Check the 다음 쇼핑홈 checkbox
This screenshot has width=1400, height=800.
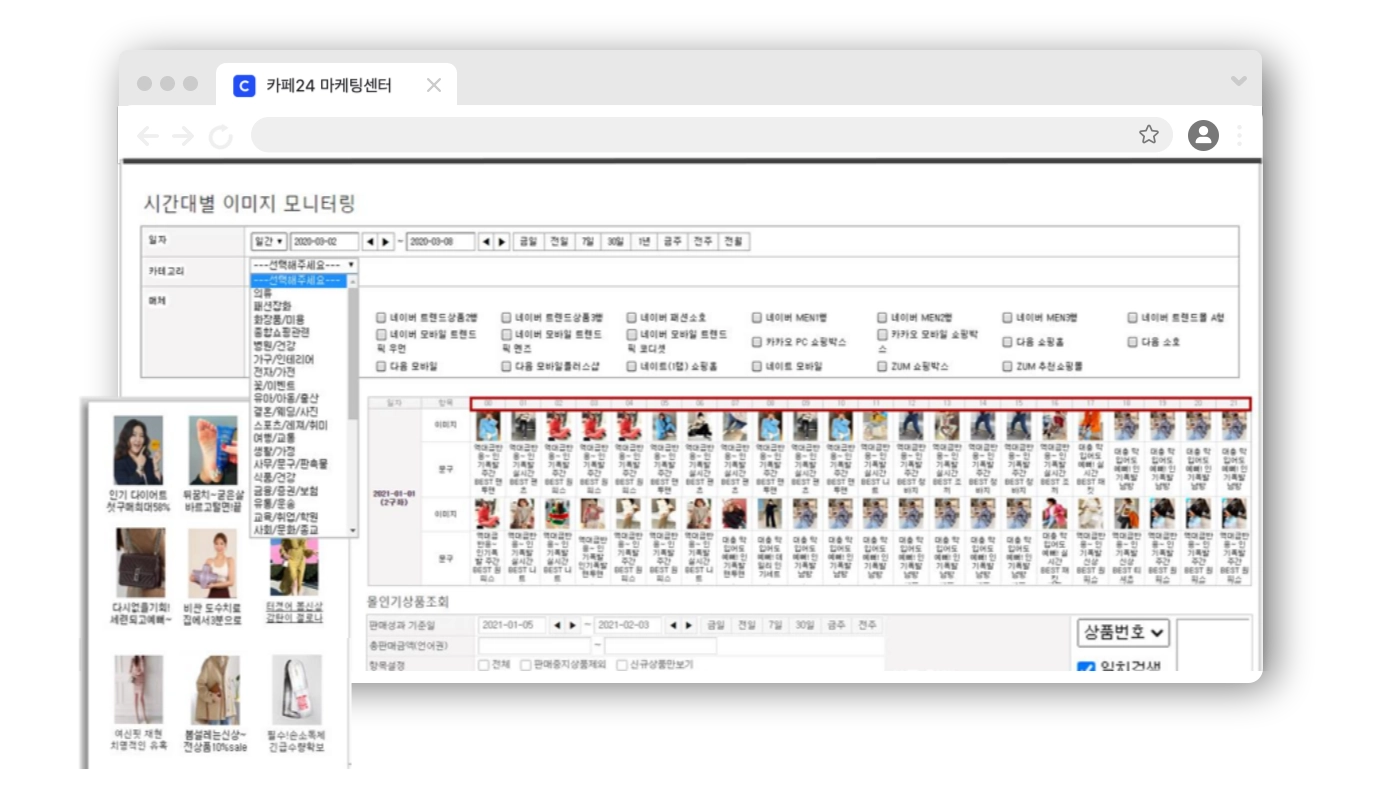[1007, 342]
